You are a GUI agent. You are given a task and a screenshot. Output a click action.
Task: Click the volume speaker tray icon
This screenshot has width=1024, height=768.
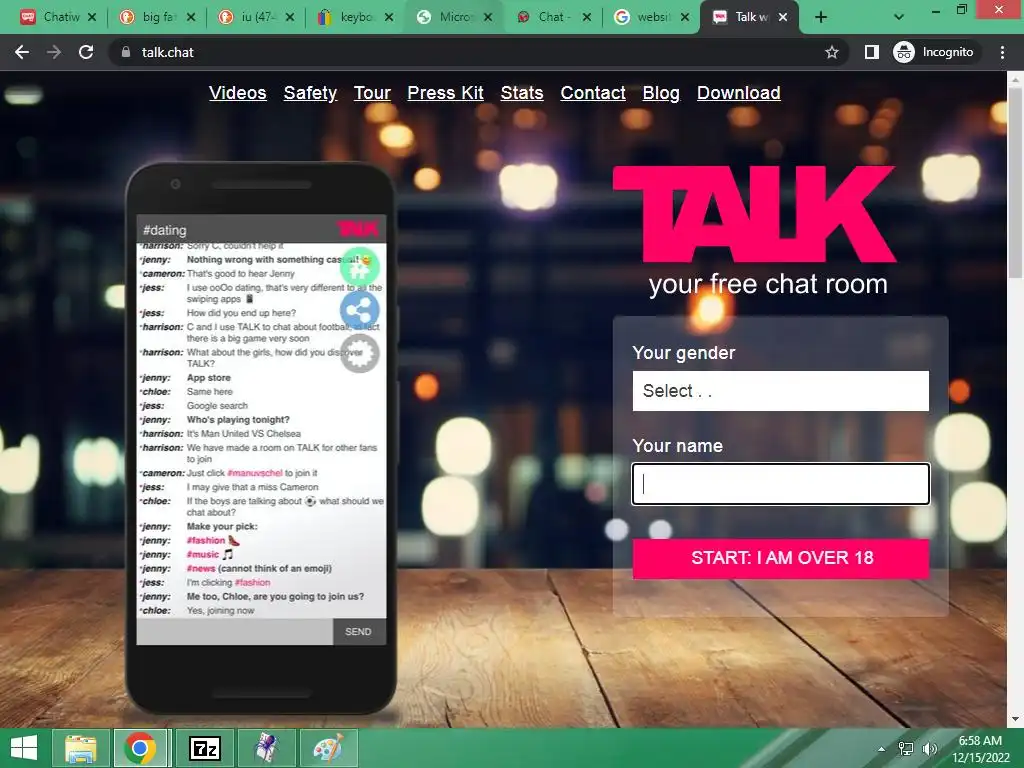pyautogui.click(x=929, y=749)
